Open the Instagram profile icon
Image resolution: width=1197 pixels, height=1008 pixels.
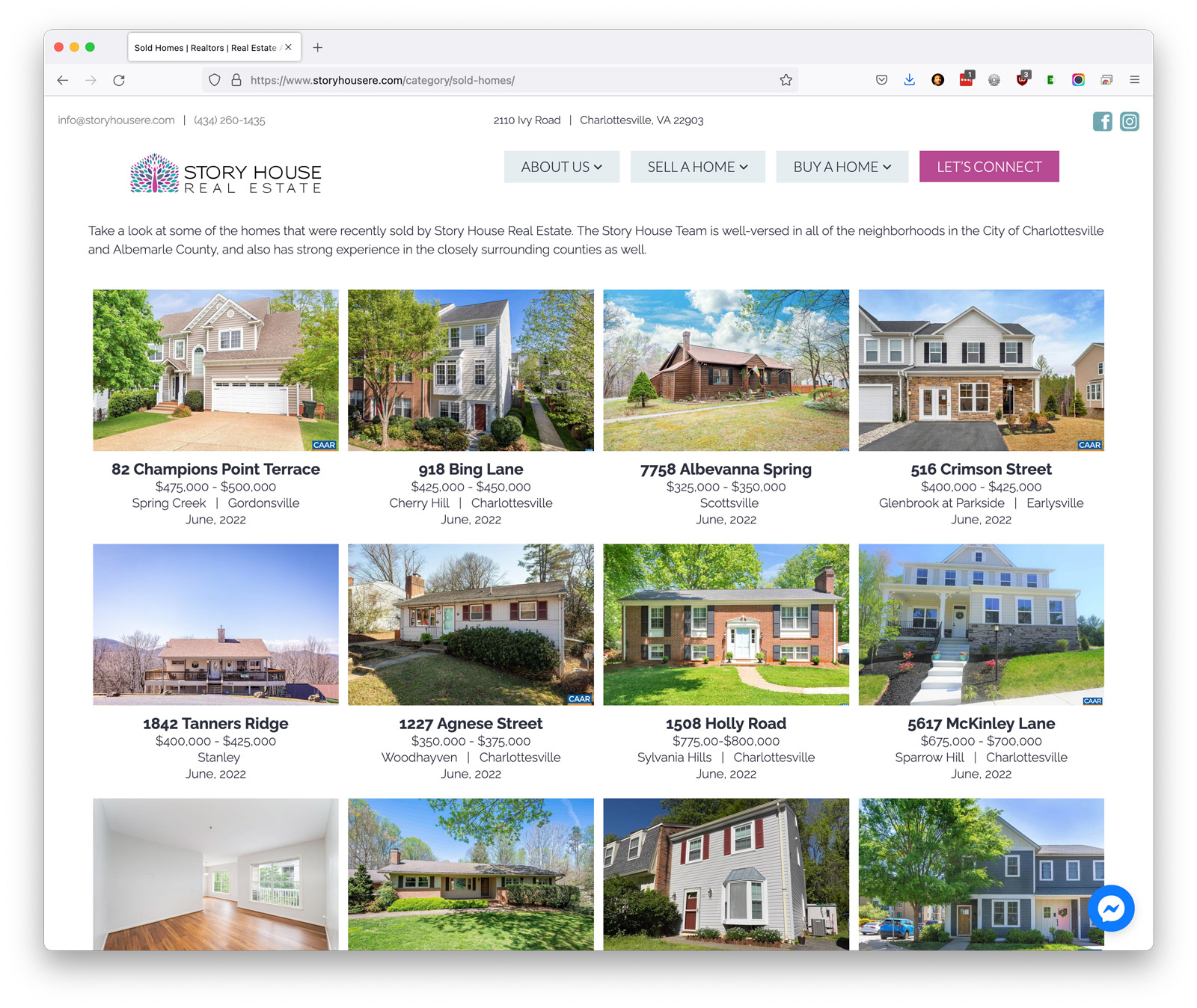coord(1130,121)
